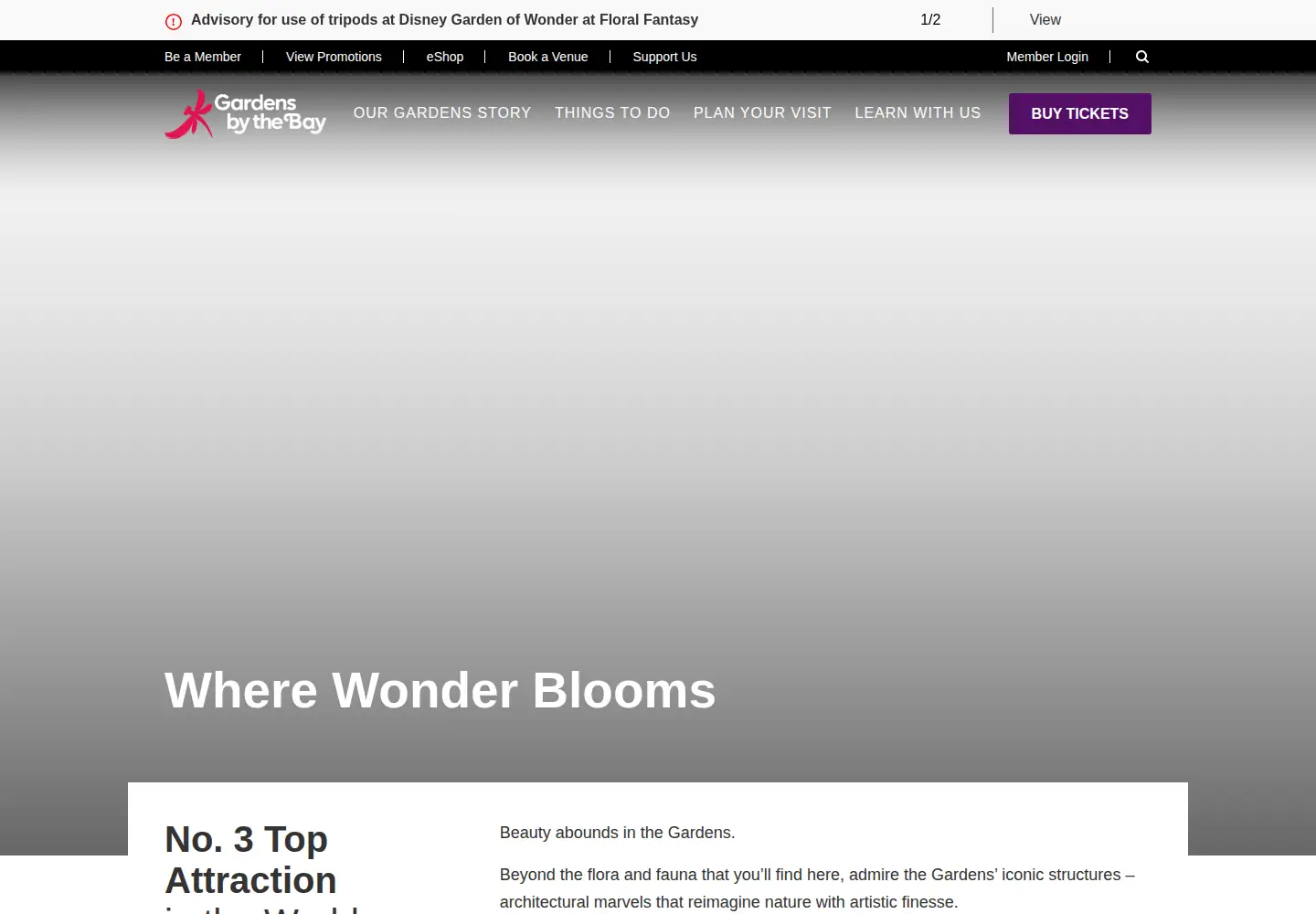Screen dimensions: 1316x914
Task: Click the Where Wonder Blooms headline
Action: pyautogui.click(x=440, y=690)
